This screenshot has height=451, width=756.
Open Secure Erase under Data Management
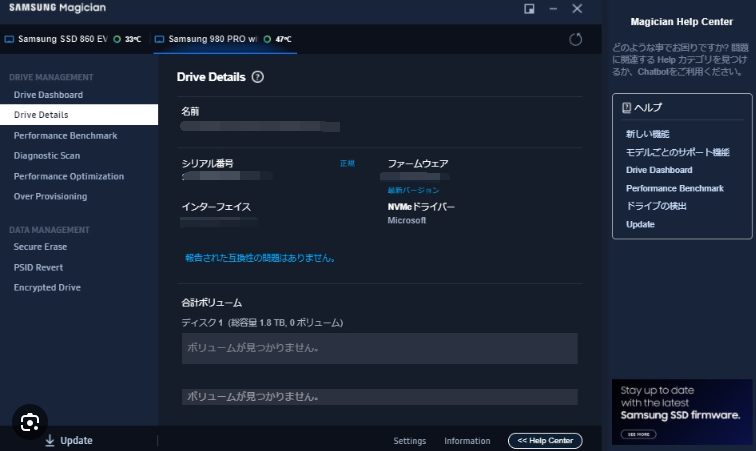[x=41, y=247]
